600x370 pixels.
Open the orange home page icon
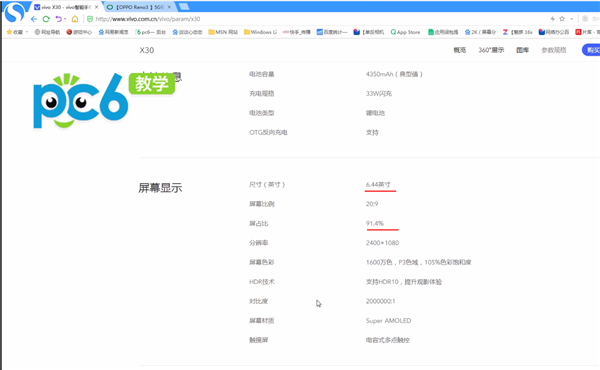coord(75,19)
